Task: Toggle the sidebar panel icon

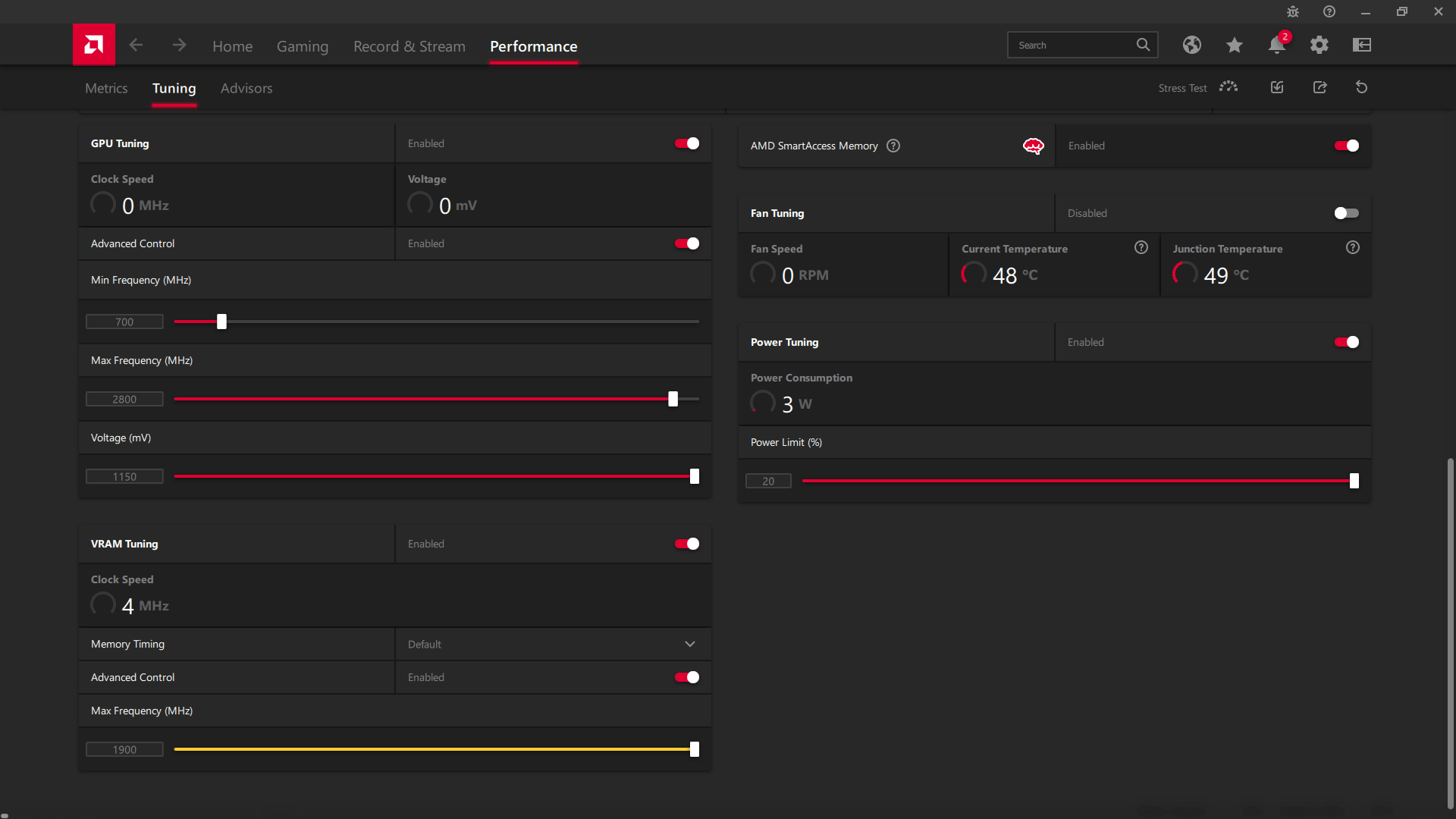Action: coord(1362,45)
